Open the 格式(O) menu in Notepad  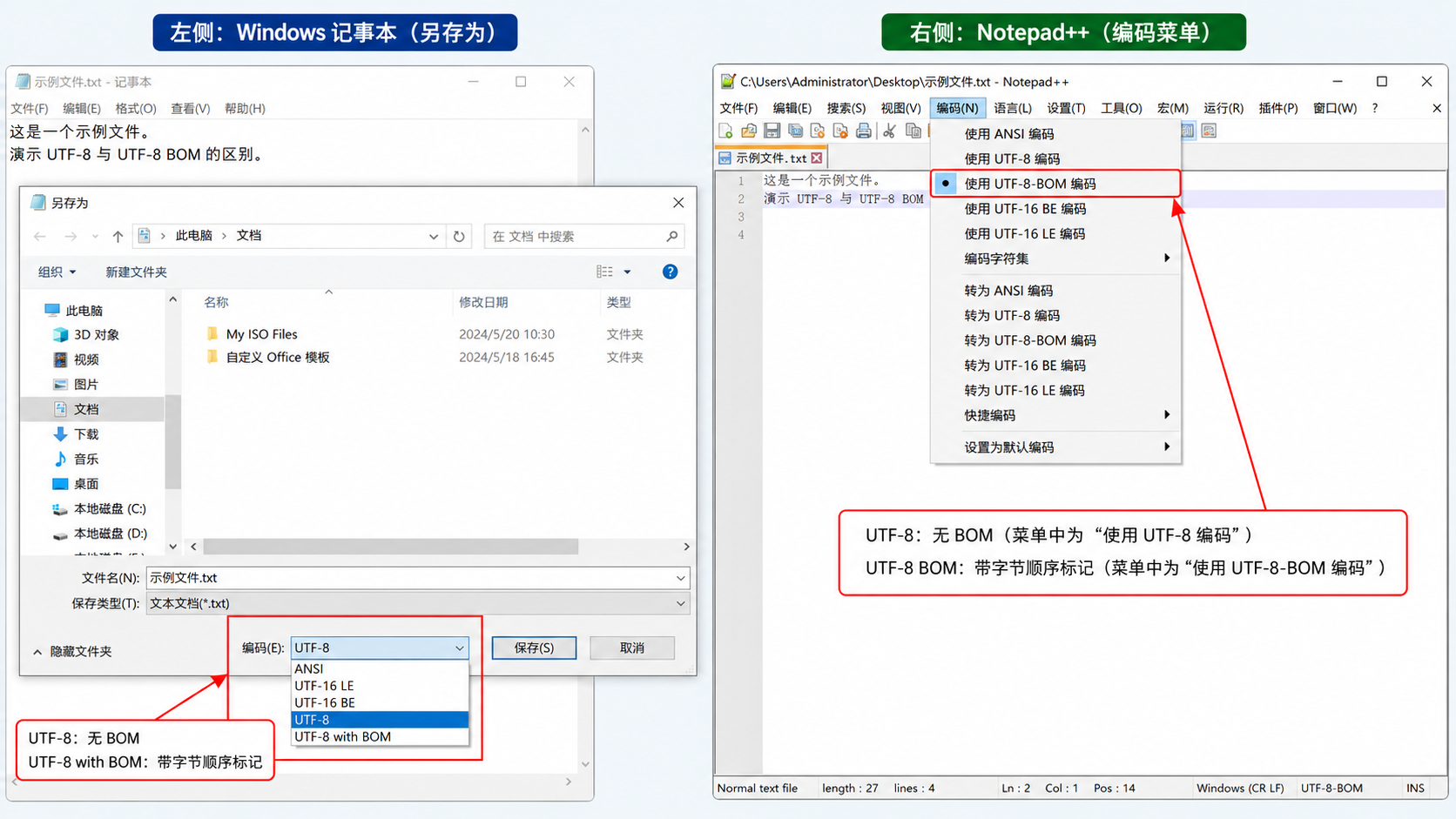click(x=136, y=109)
